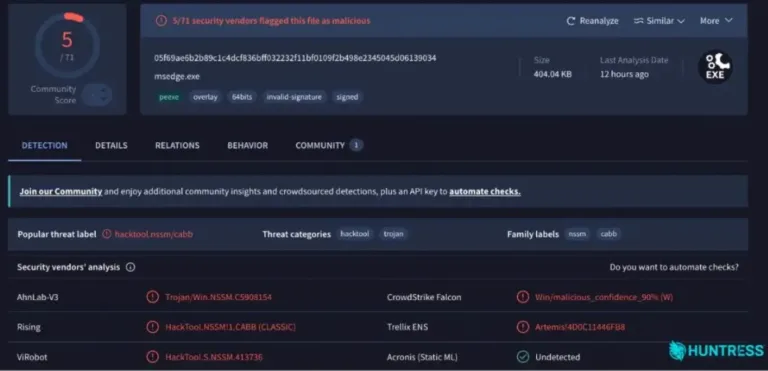Screen dimensions: 768x371
Task: Click the Acronis (Static ML) vendor name
Action: [x=422, y=357]
